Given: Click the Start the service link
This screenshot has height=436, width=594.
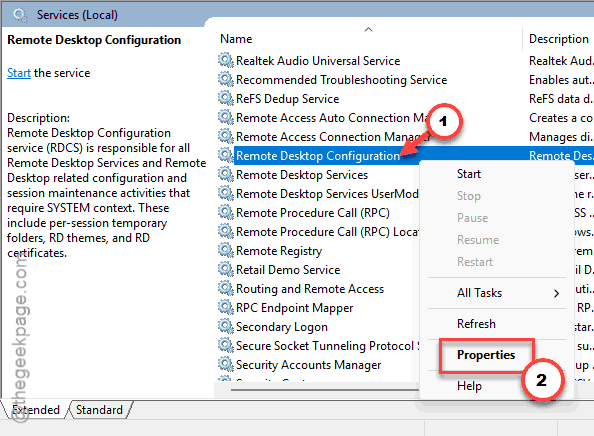Looking at the screenshot, I should 19,73.
